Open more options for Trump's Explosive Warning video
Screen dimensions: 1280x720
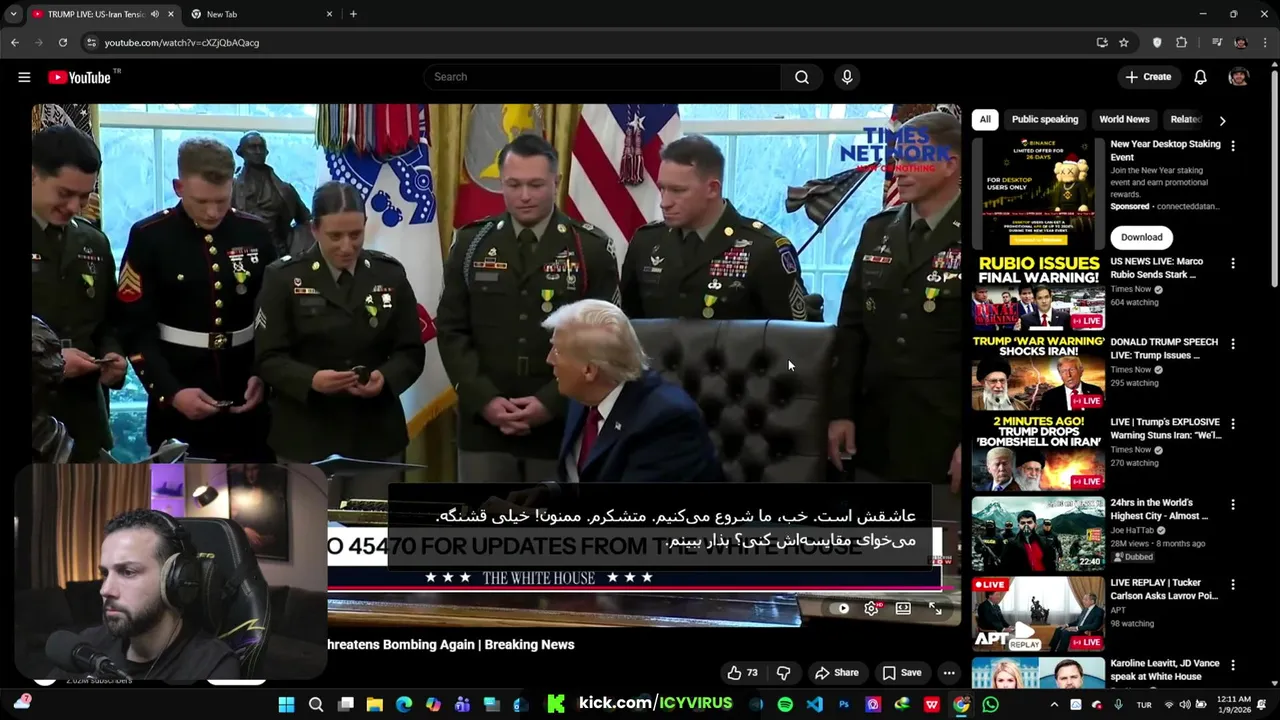pyautogui.click(x=1233, y=424)
